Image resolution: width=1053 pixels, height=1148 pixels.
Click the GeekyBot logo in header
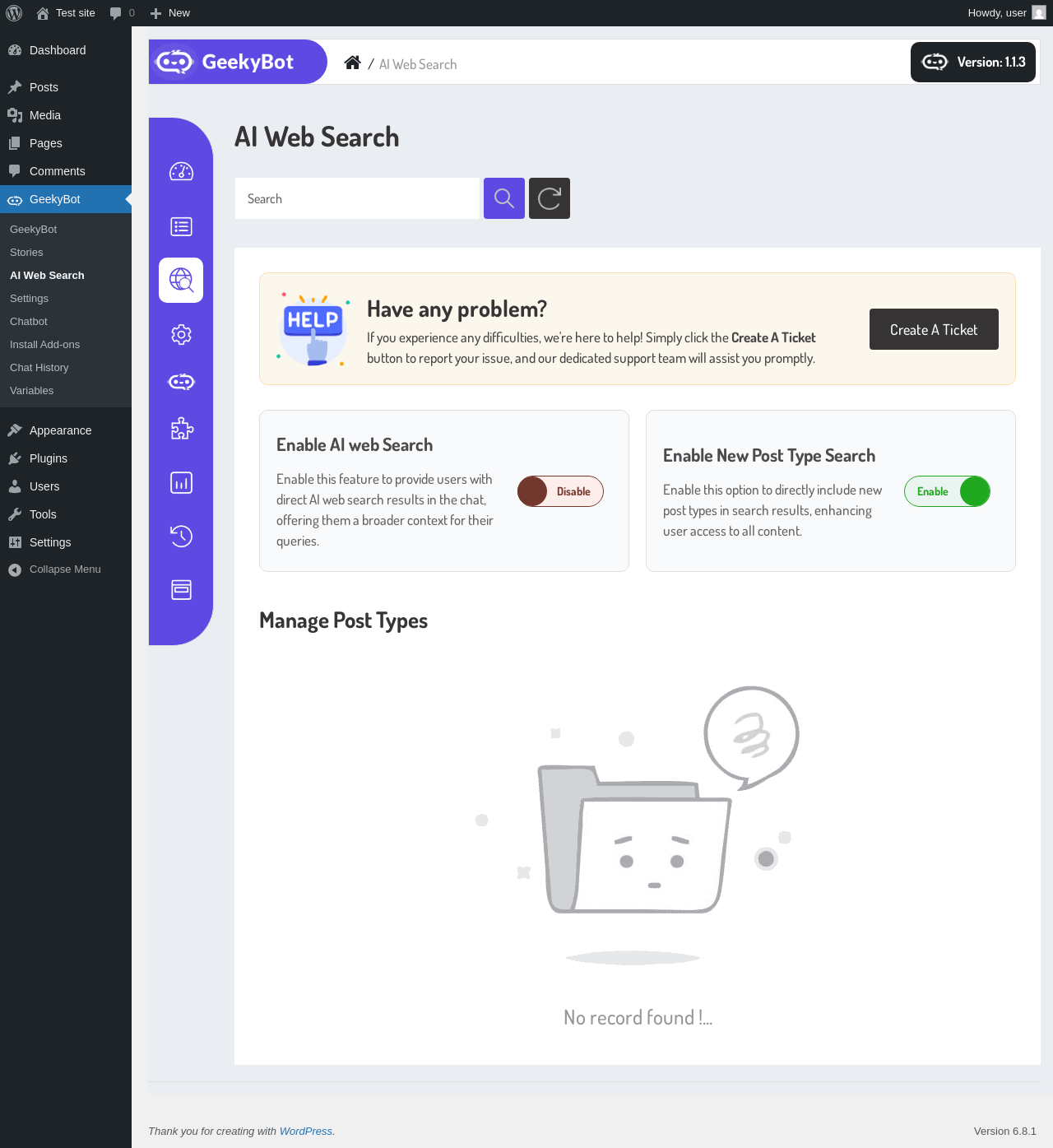[238, 62]
